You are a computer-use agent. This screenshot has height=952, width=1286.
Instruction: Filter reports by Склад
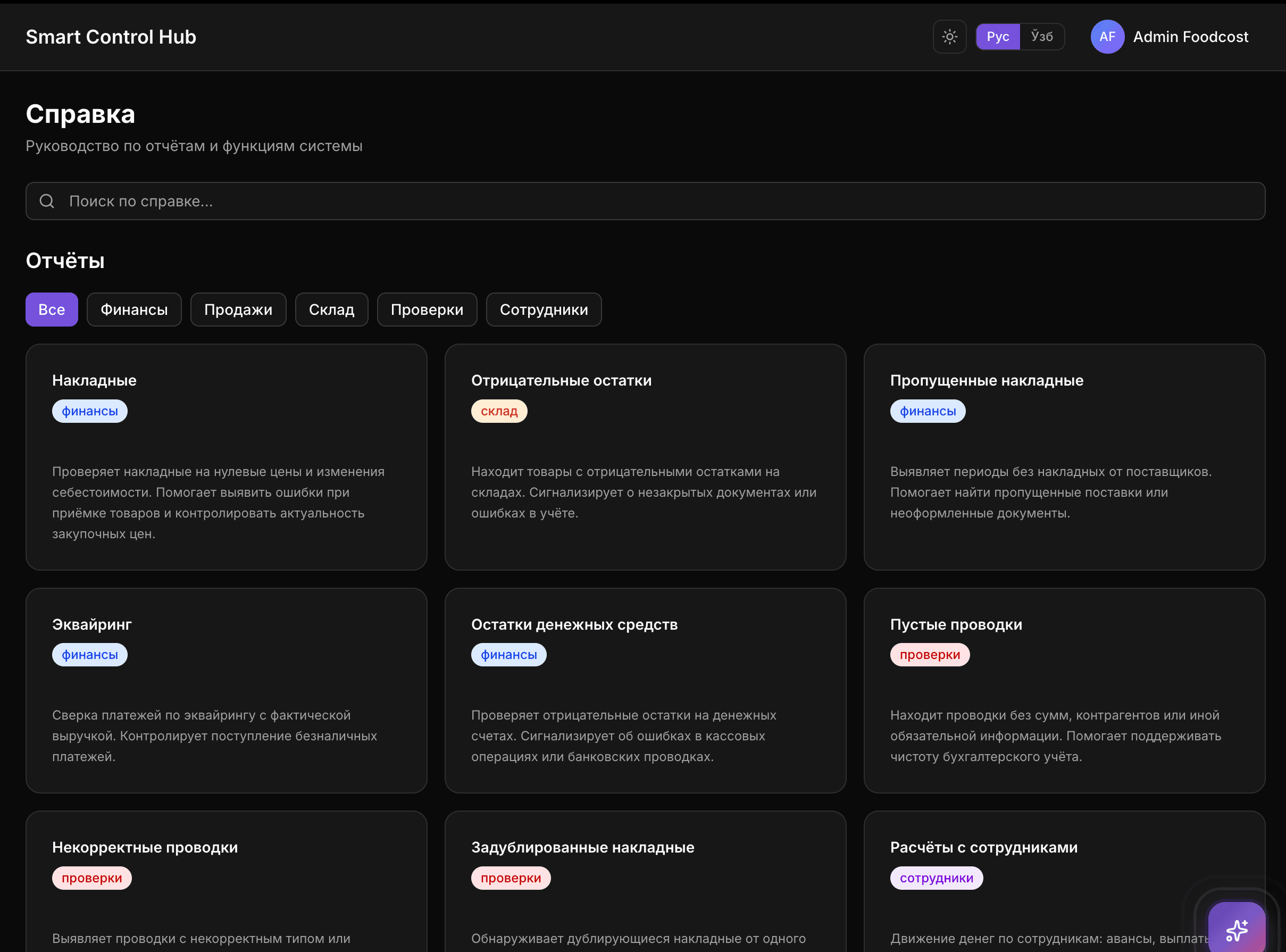332,310
